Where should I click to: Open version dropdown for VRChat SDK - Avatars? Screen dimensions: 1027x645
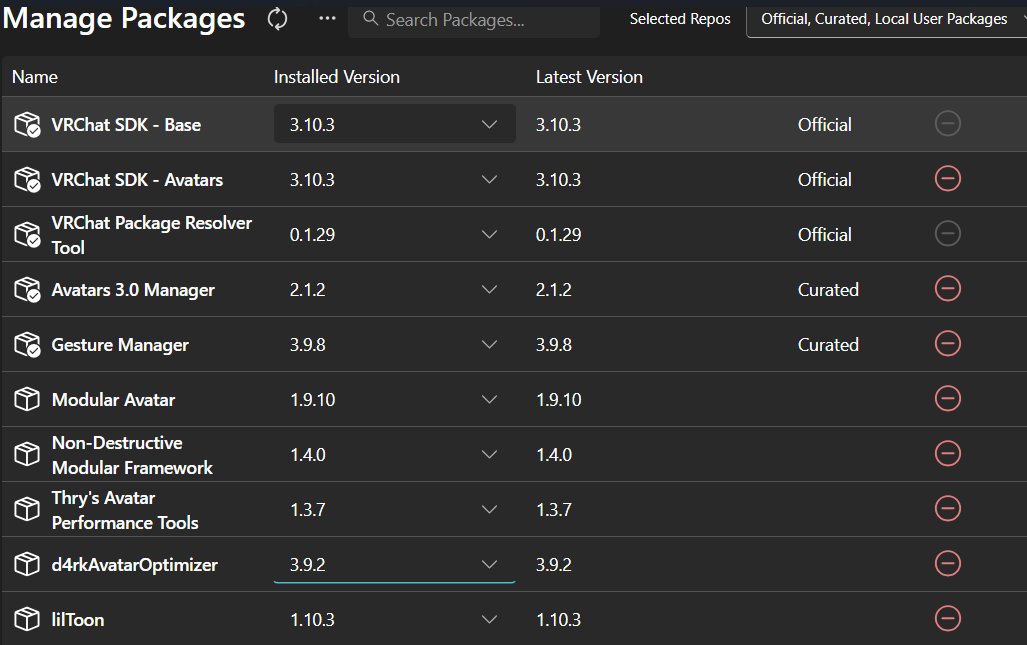click(394, 179)
